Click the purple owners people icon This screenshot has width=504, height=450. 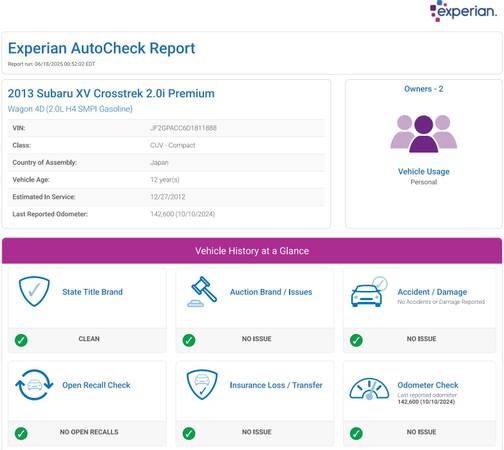point(424,134)
